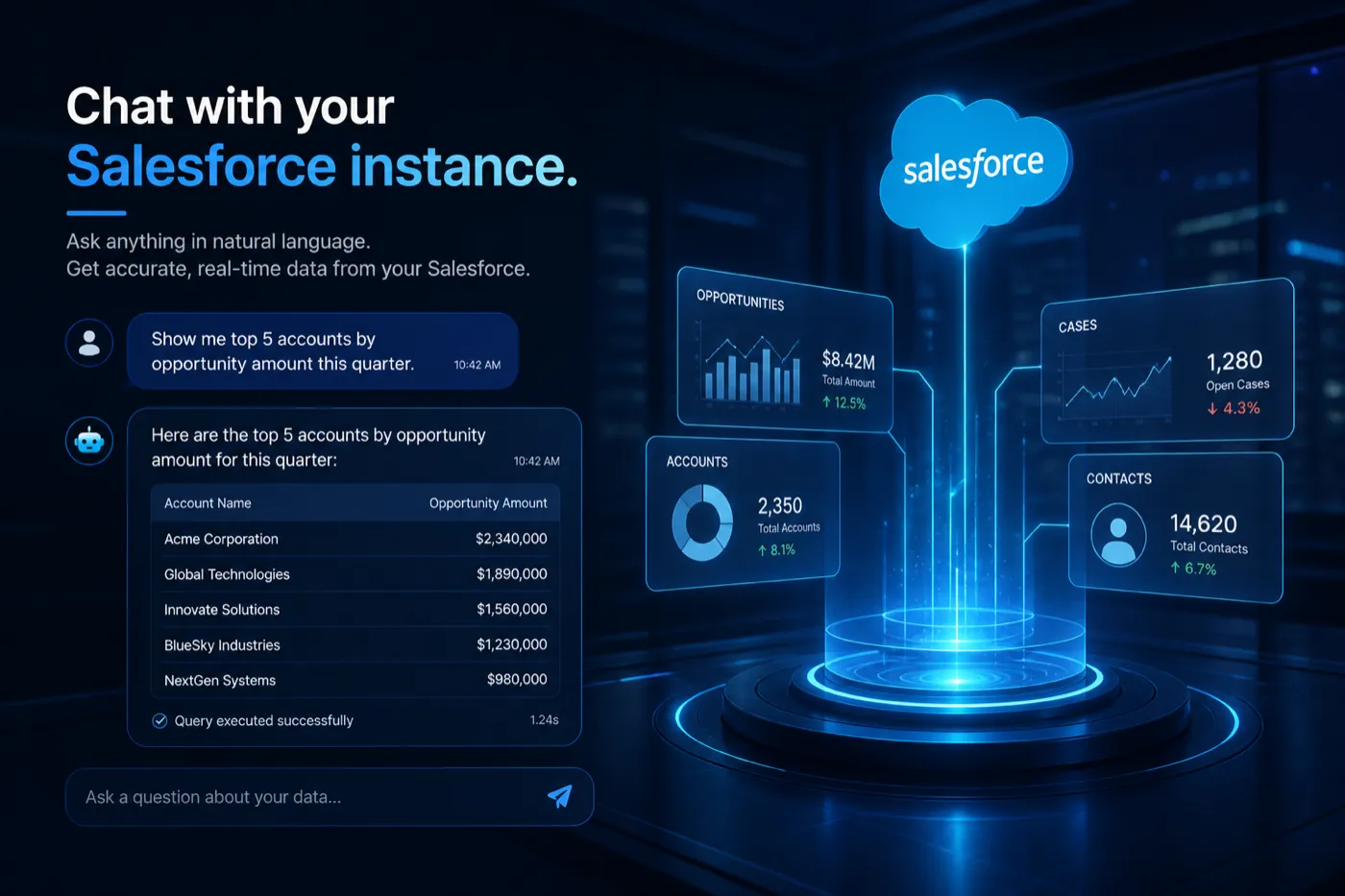1345x896 pixels.
Task: Click the 'Chat with your' headline text
Action: click(x=230, y=107)
